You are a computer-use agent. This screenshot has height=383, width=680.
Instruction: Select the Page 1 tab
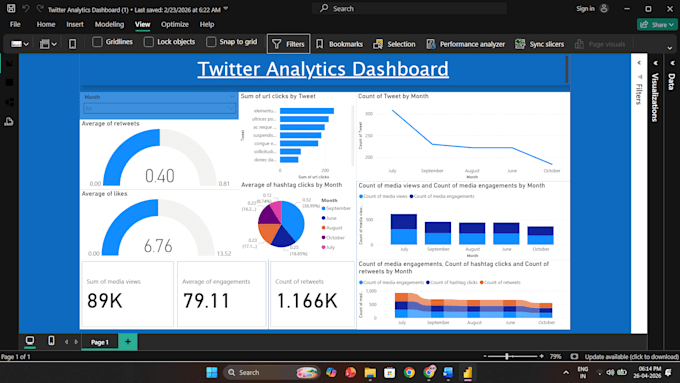99,342
